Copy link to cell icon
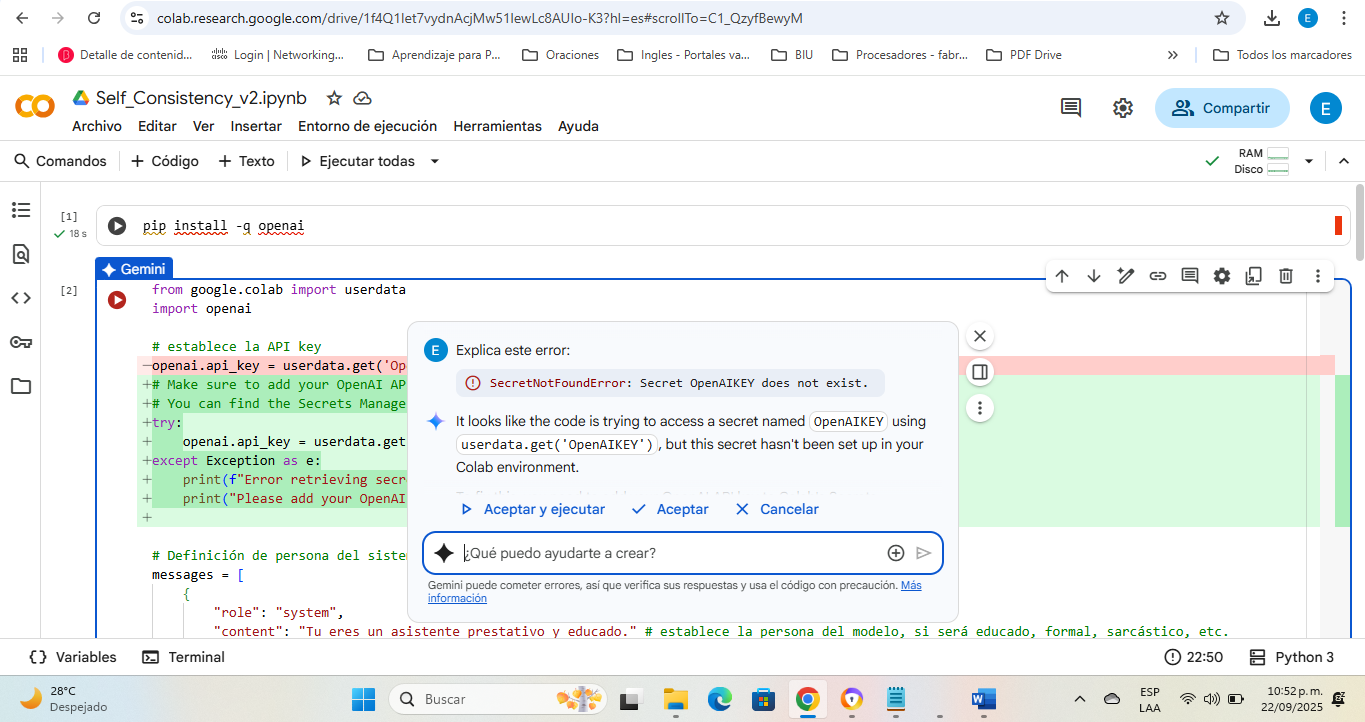Image resolution: width=1365 pixels, height=722 pixels. [1158, 276]
